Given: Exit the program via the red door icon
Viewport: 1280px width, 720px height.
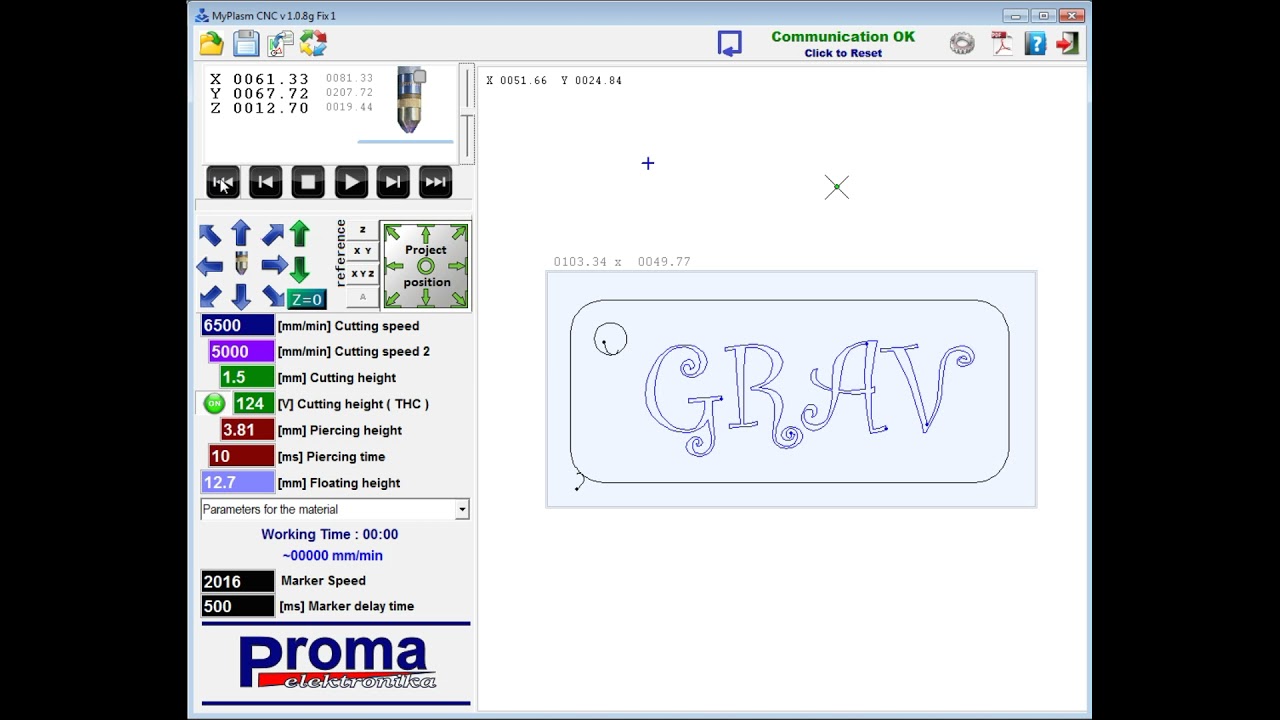Looking at the screenshot, I should pos(1068,43).
